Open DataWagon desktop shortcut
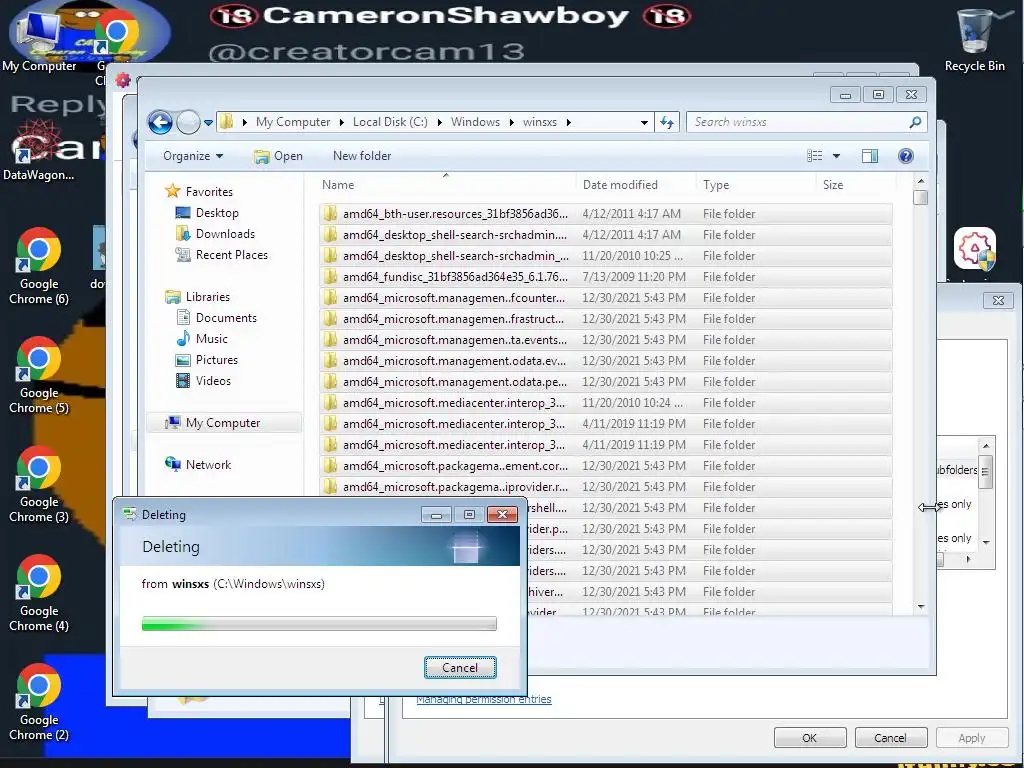The height and width of the screenshot is (768, 1024). (x=39, y=150)
